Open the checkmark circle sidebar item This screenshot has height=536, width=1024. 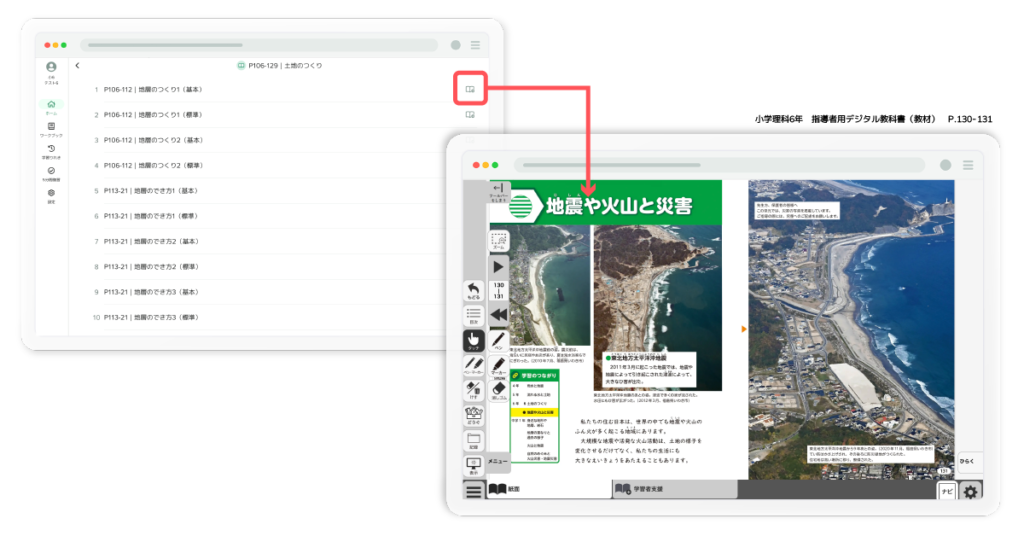(x=51, y=174)
